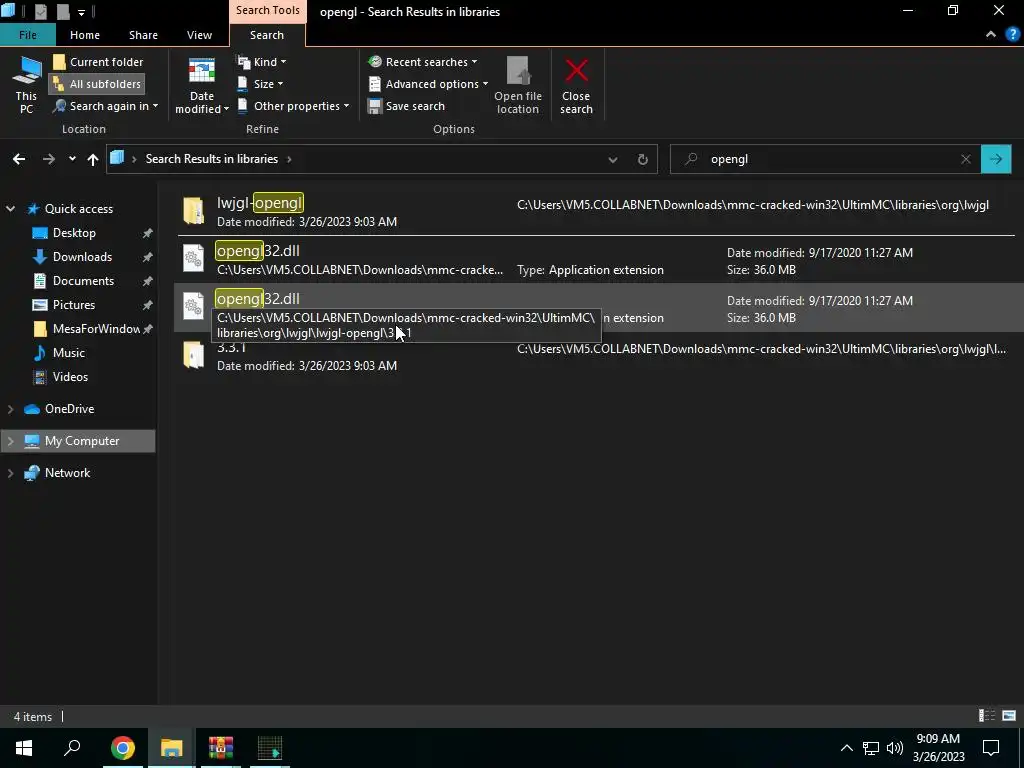Screen dimensions: 1024x768
Task: Collapse the Quick access tree
Action: point(10,209)
